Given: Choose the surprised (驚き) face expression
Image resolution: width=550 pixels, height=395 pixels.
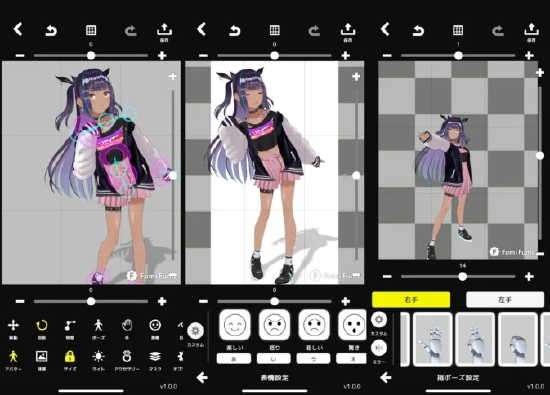Looking at the screenshot, I should coord(352,325).
